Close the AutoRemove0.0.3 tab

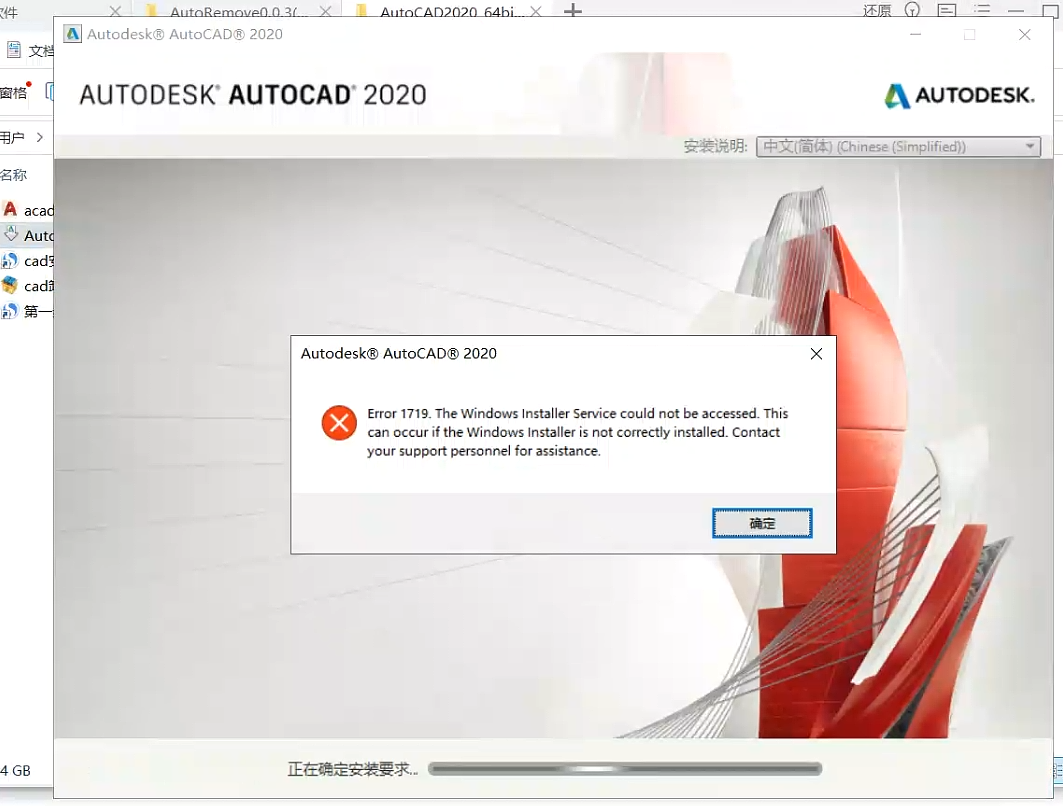pyautogui.click(x=325, y=12)
